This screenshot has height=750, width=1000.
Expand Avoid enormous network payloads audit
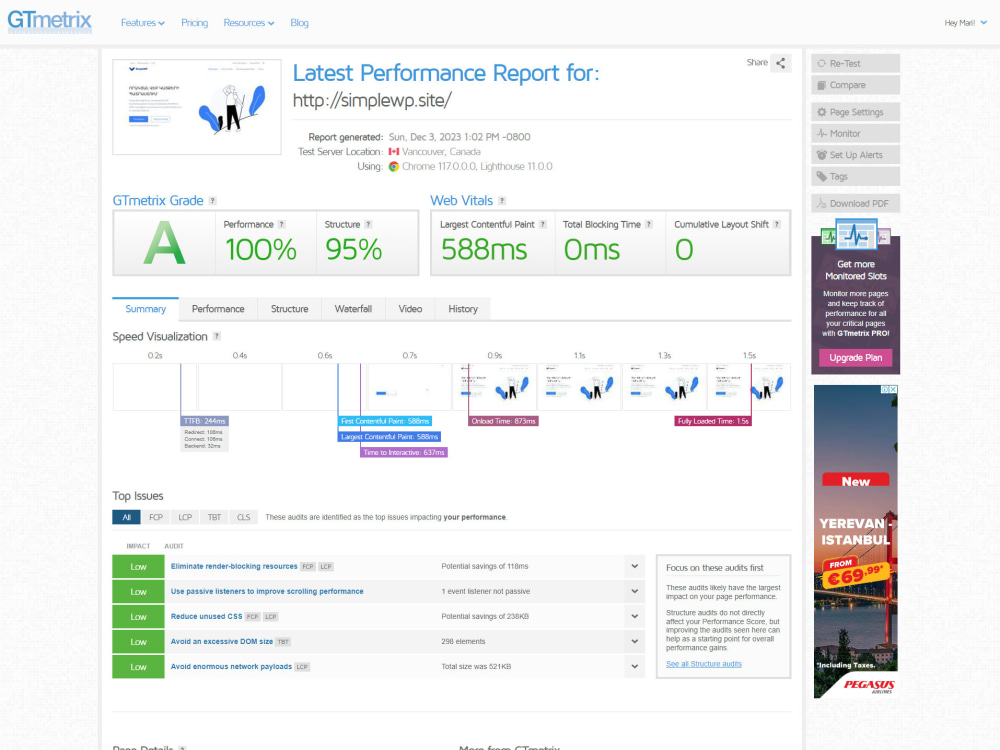(x=635, y=666)
